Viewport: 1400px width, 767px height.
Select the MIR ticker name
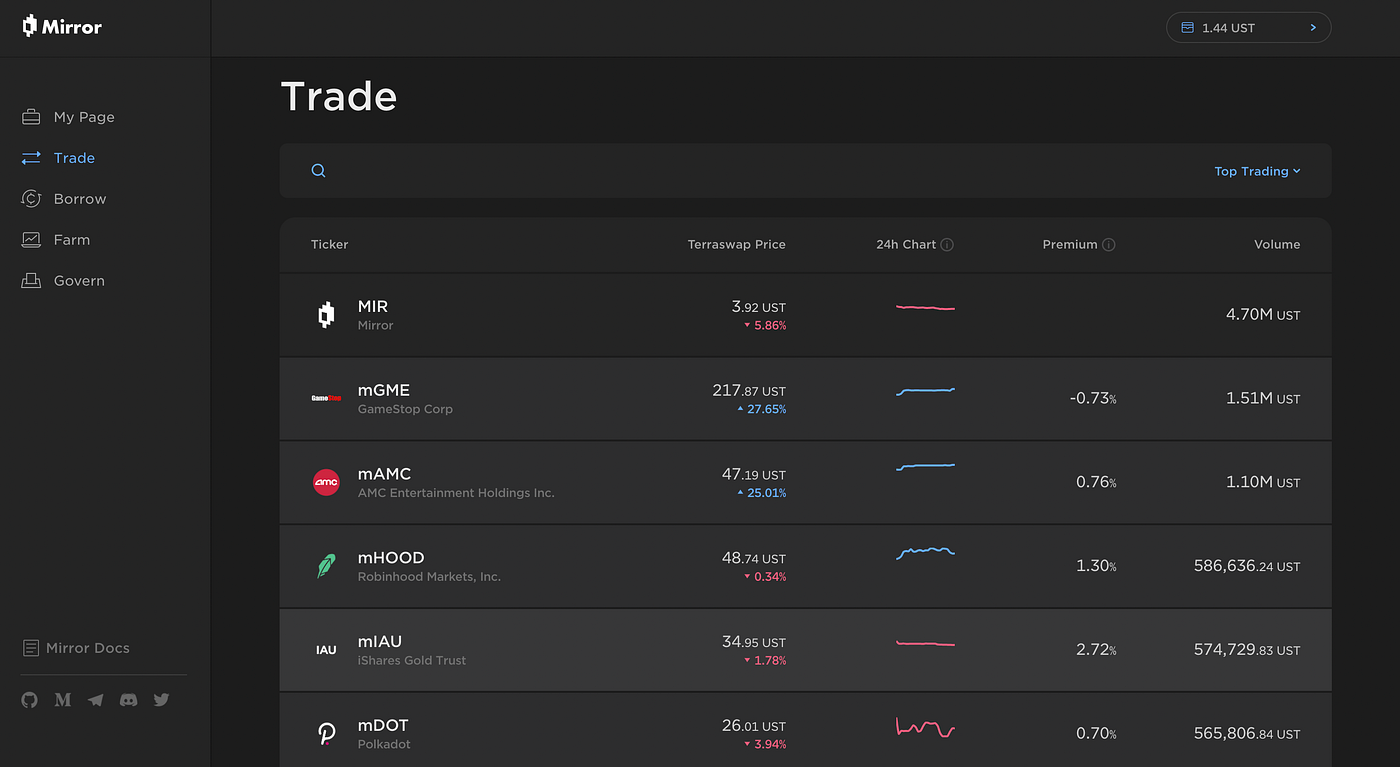coord(373,306)
